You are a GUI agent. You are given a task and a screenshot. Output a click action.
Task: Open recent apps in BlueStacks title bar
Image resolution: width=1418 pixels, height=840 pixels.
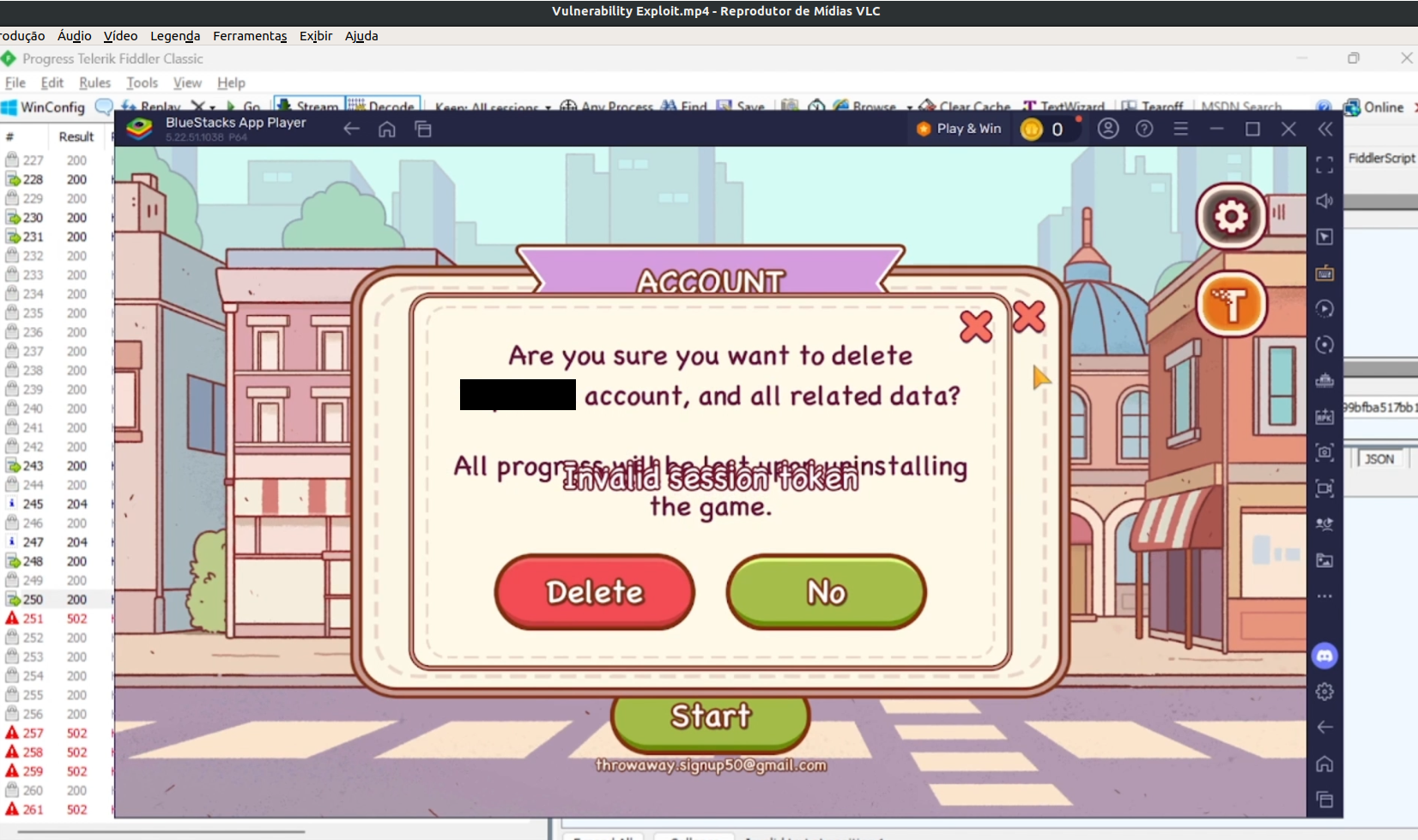coord(423,129)
